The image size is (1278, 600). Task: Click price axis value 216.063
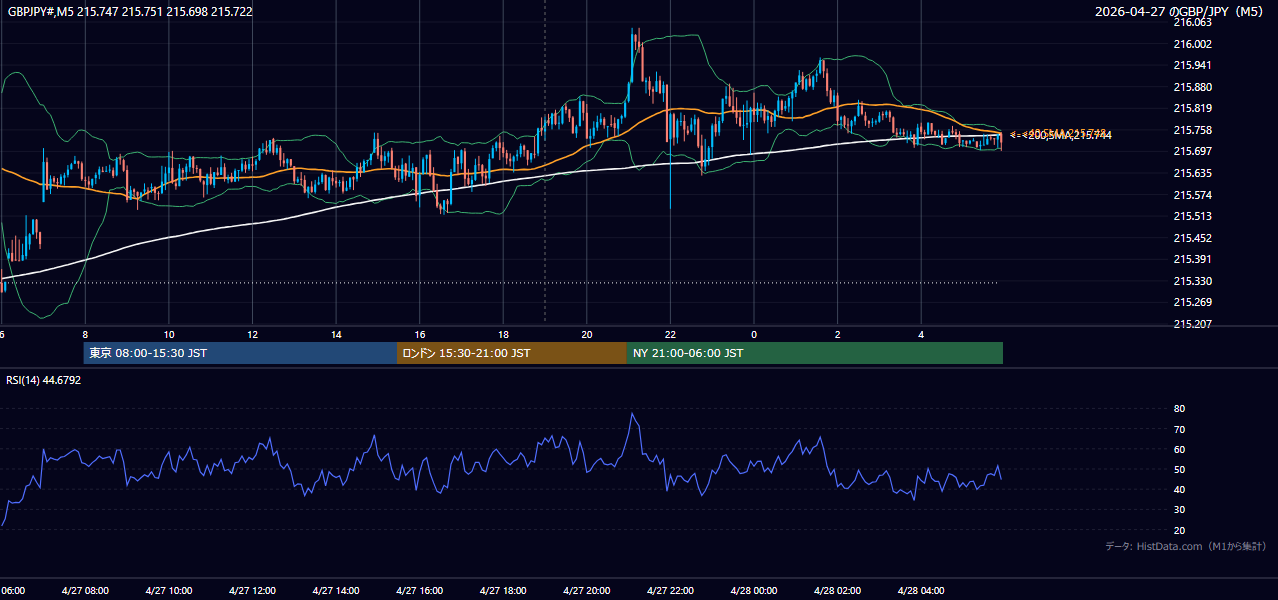[x=1192, y=22]
